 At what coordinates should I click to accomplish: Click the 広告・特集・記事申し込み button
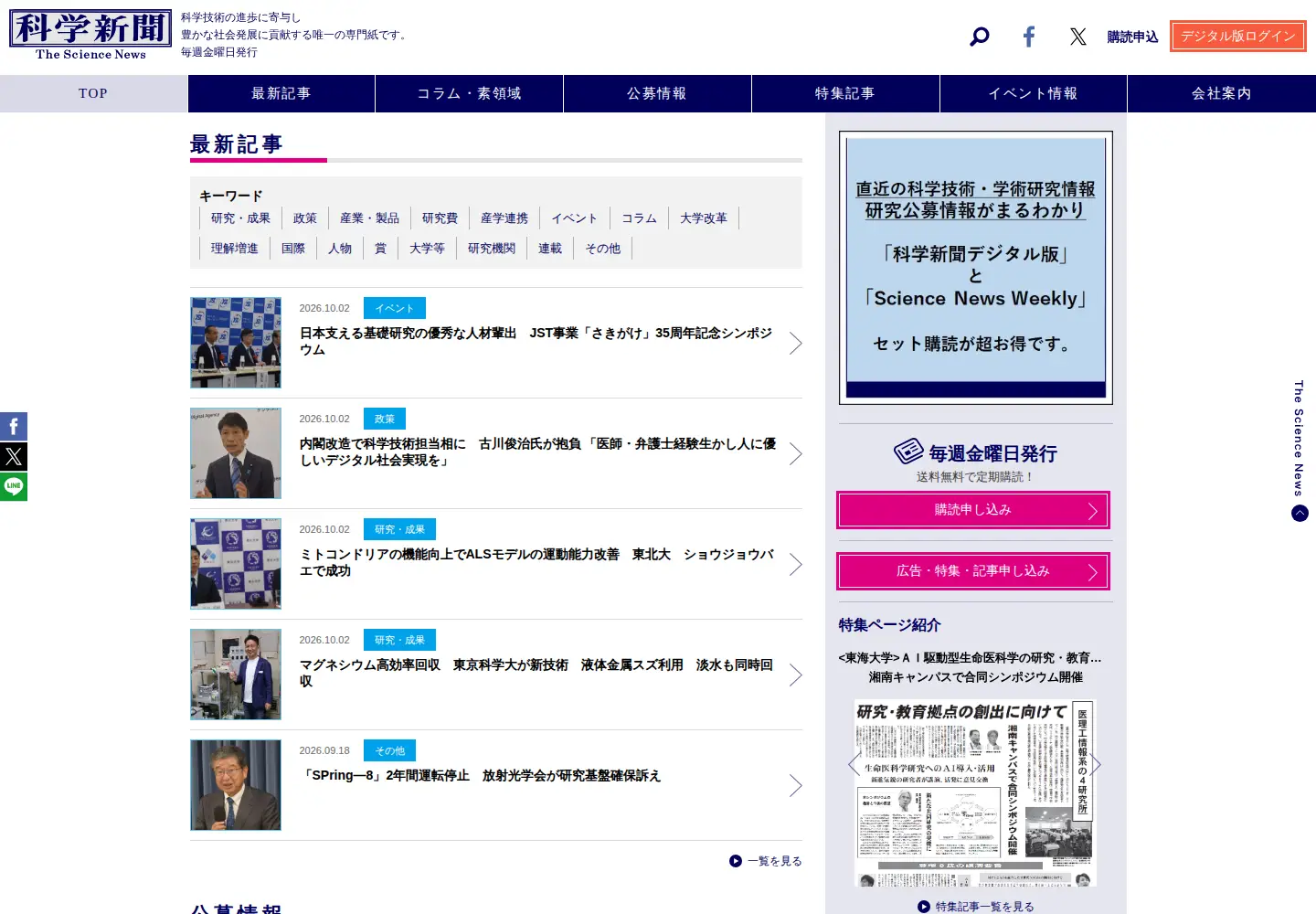[973, 571]
